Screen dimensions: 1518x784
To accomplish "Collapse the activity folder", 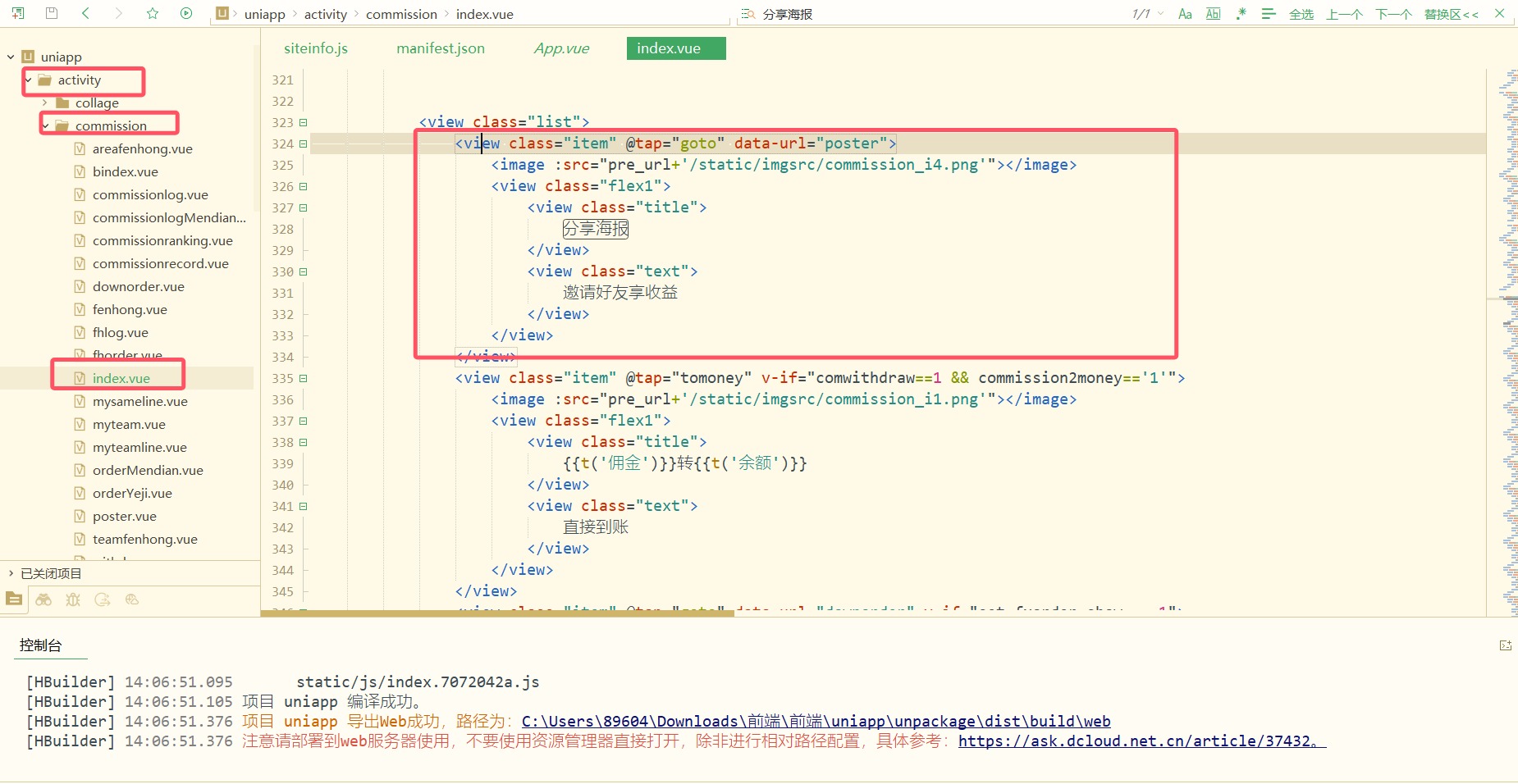I will click(x=28, y=80).
